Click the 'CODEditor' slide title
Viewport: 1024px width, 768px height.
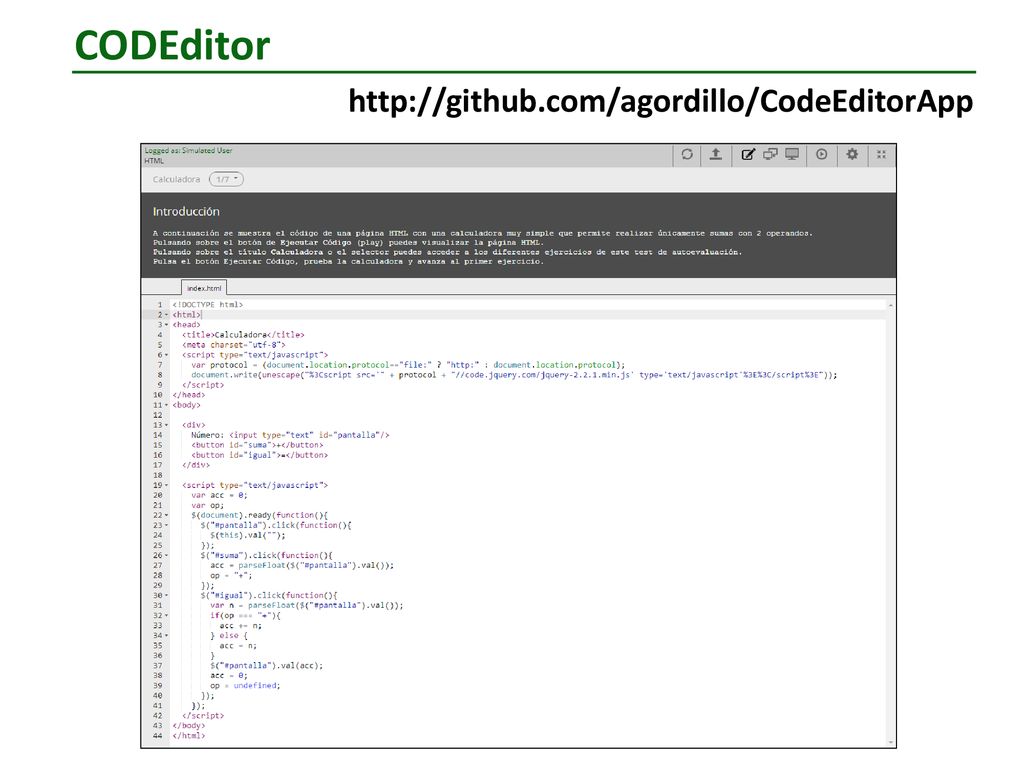tap(172, 45)
